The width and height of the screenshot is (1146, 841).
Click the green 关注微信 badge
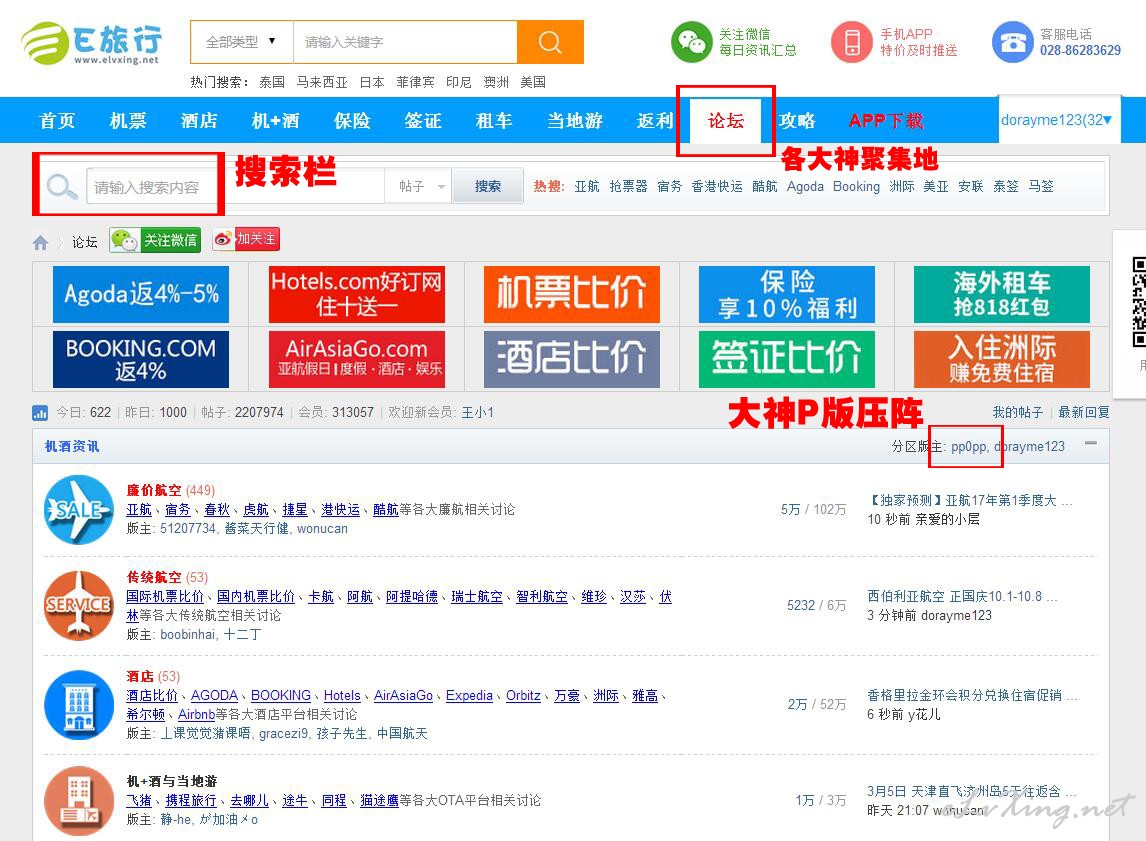[x=155, y=240]
